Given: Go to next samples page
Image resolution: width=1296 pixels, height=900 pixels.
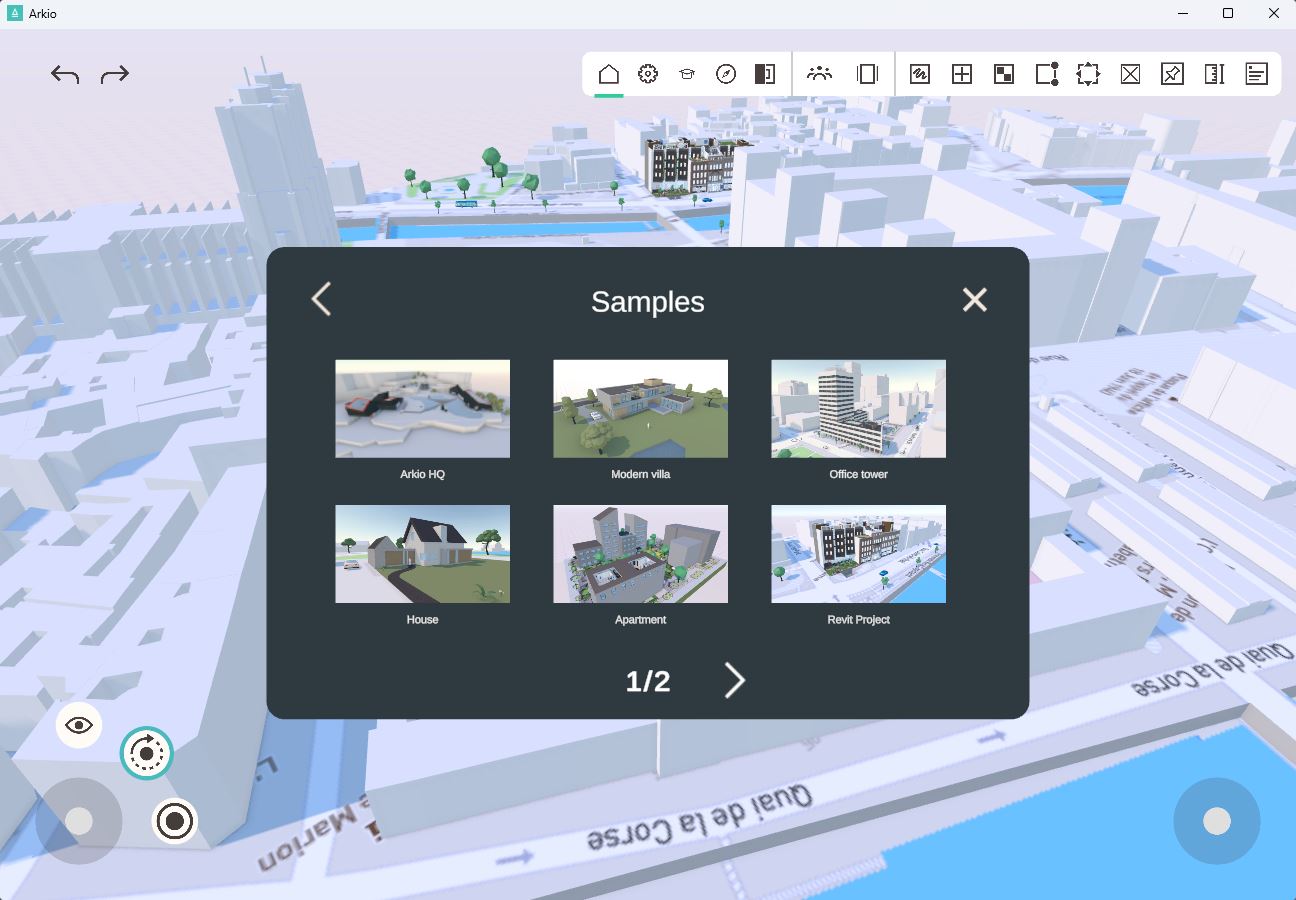Looking at the screenshot, I should coord(735,680).
